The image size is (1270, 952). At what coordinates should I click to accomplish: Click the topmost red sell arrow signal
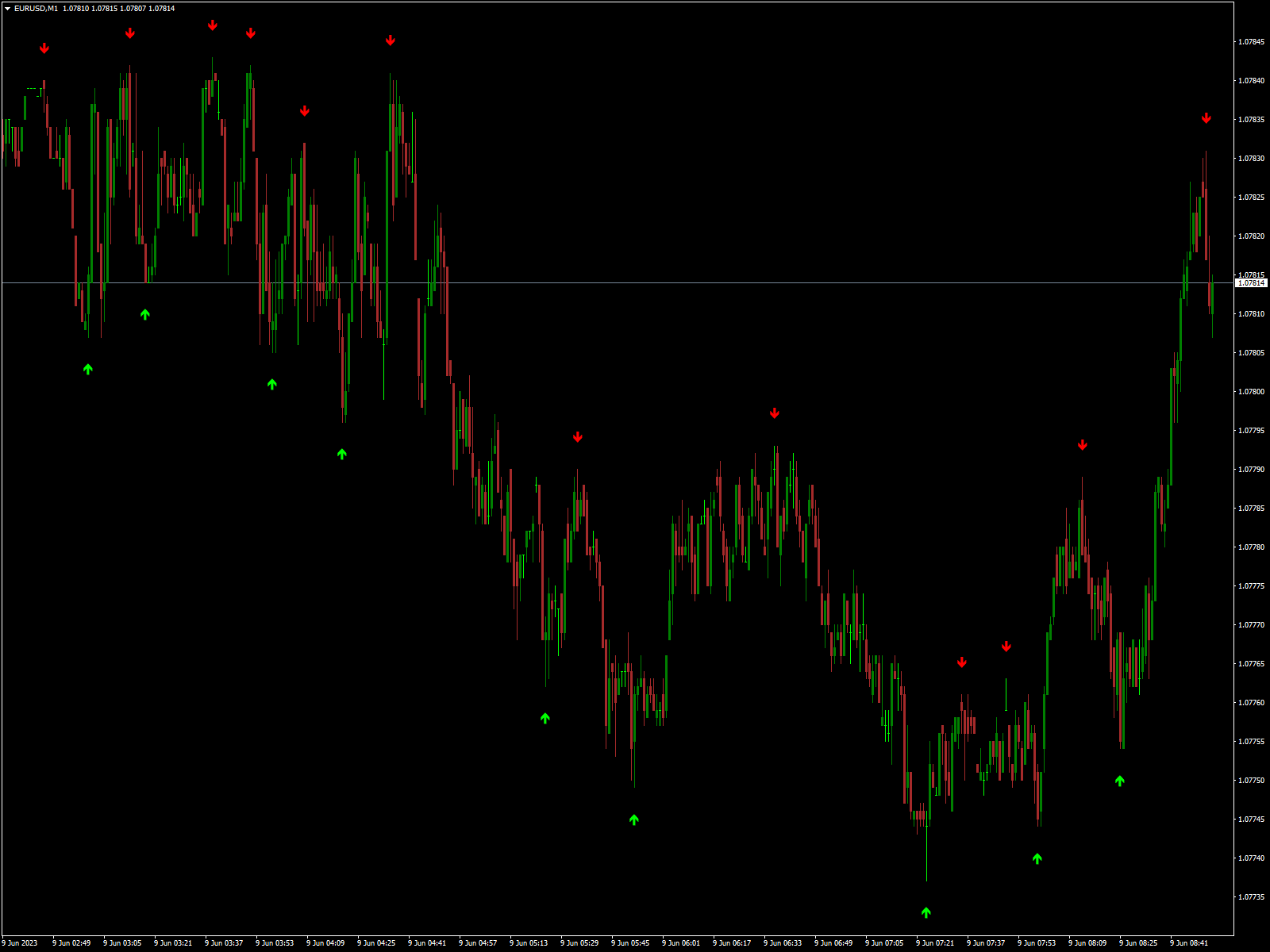(213, 25)
